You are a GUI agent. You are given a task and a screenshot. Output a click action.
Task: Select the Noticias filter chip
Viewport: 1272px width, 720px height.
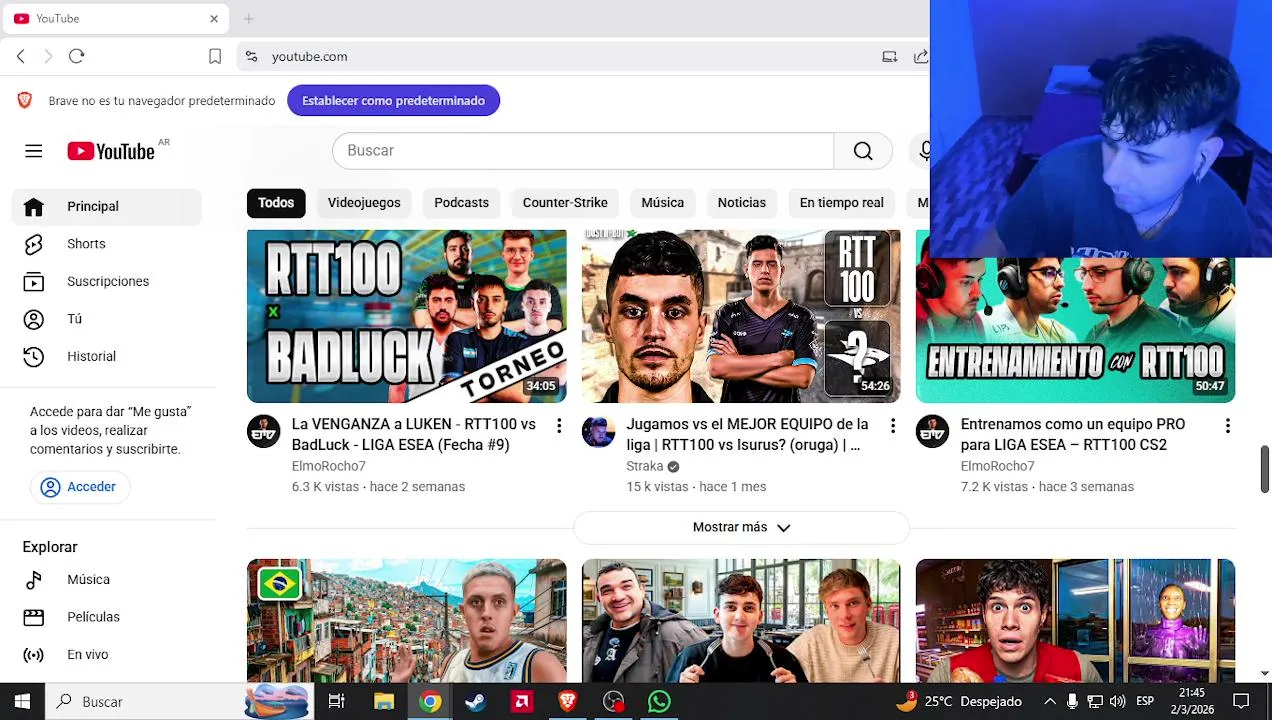pyautogui.click(x=741, y=203)
